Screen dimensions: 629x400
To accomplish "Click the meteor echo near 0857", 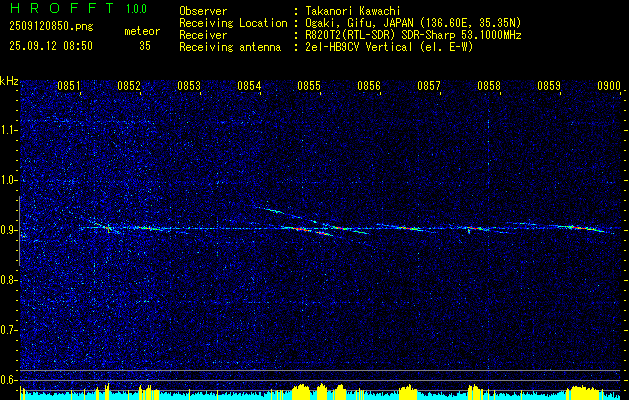I will (407, 228).
